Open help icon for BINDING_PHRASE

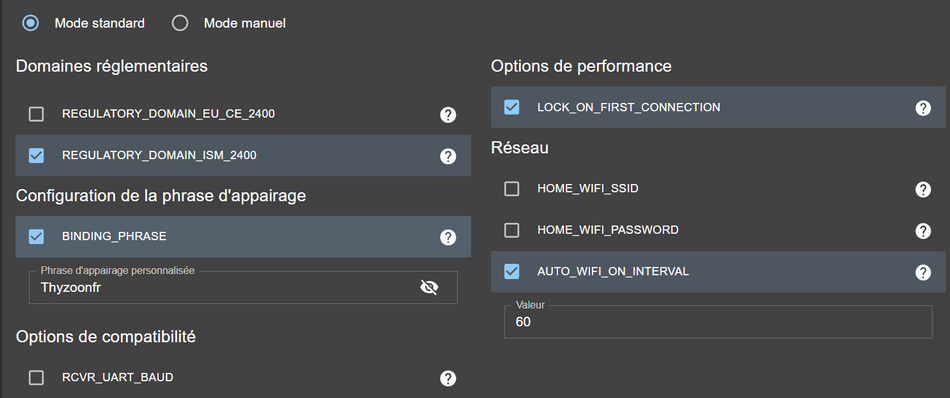tap(448, 237)
